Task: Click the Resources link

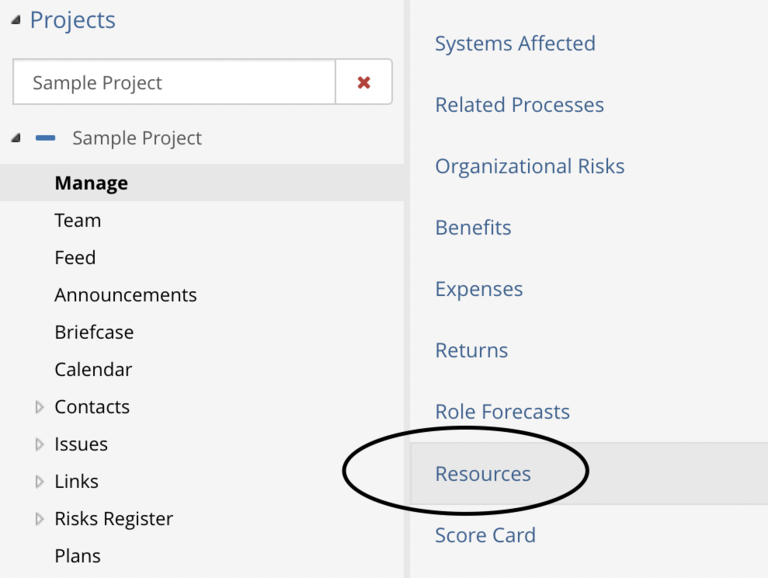Action: click(x=483, y=474)
